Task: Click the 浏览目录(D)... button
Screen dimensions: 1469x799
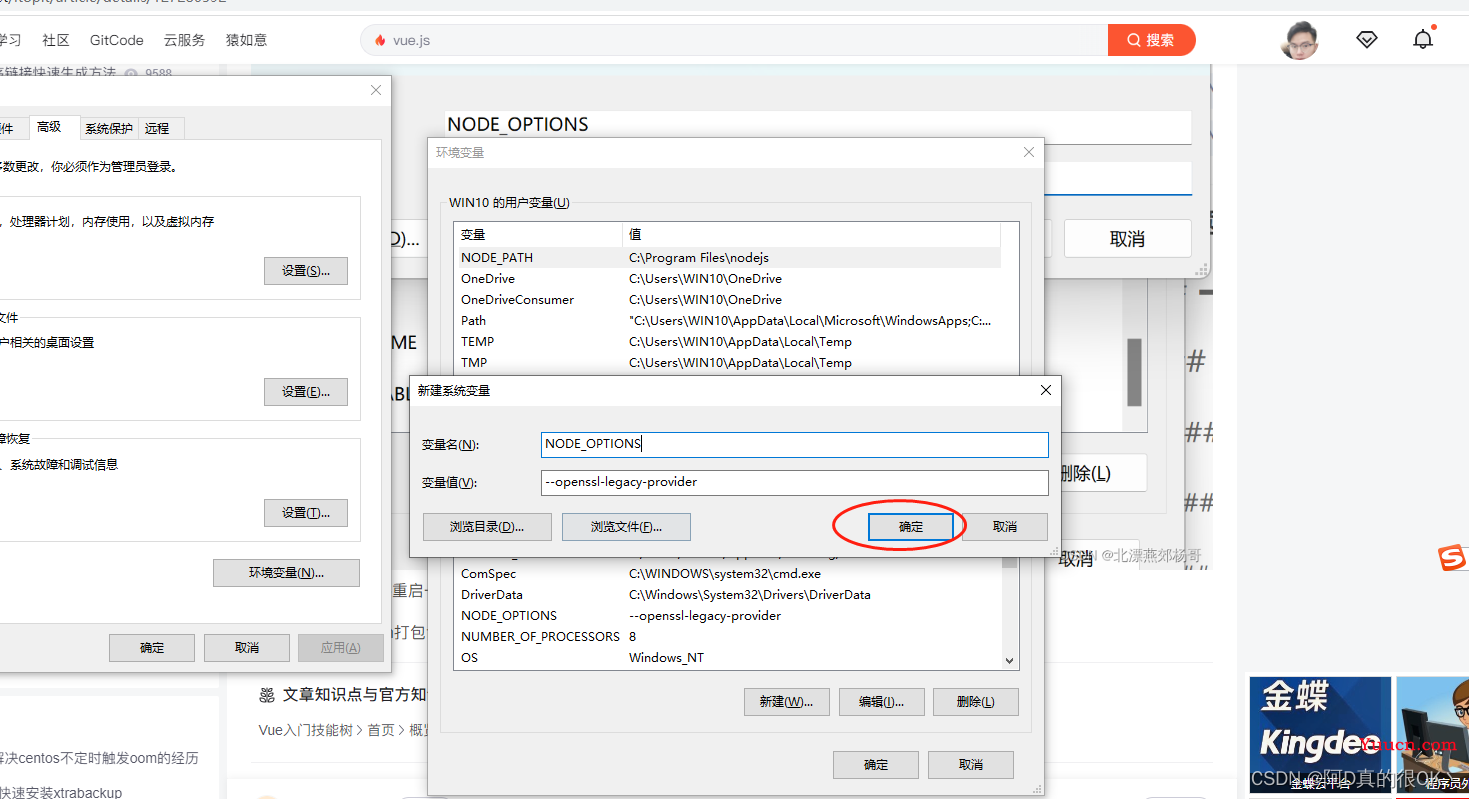Action: click(487, 527)
